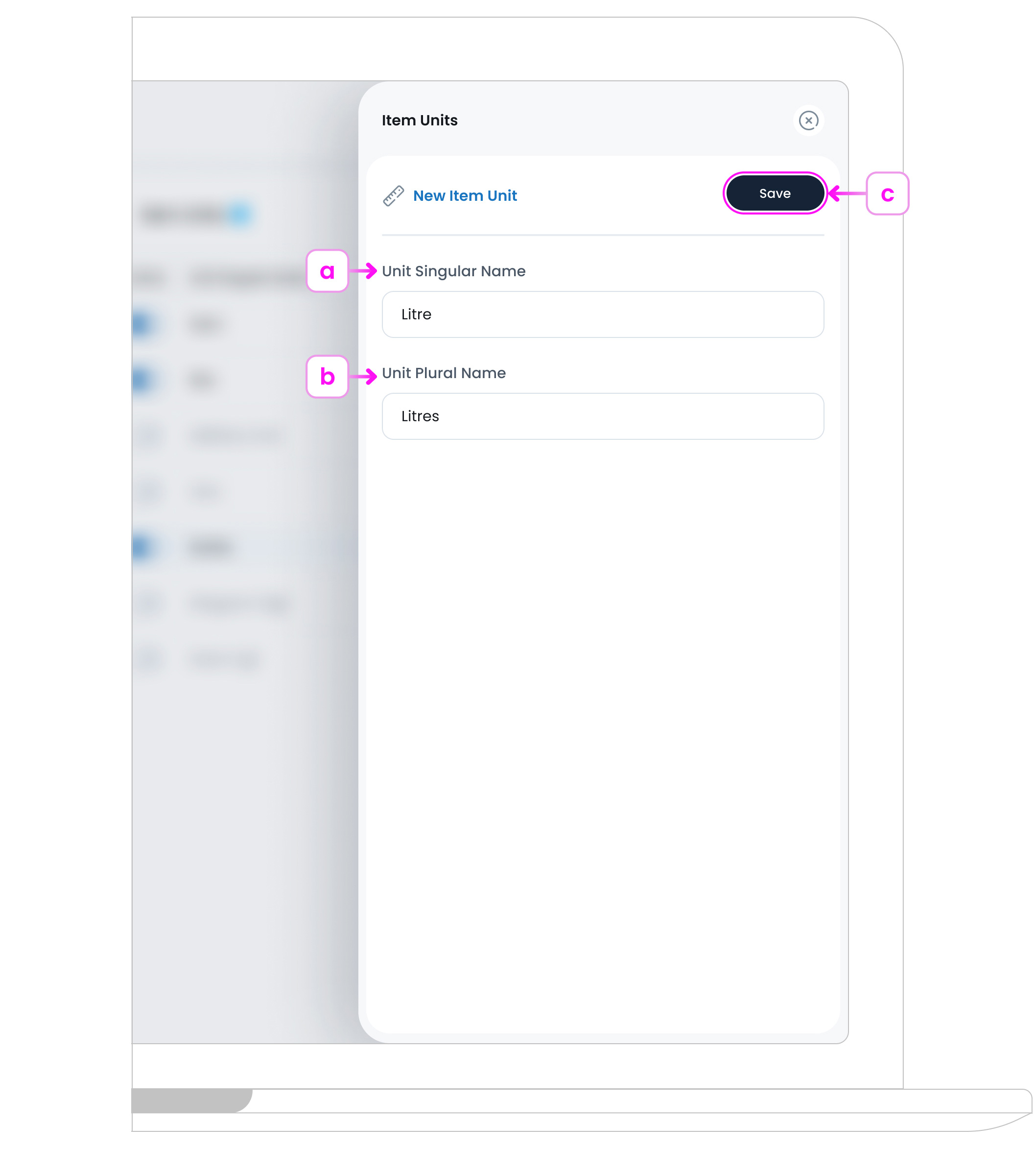This screenshot has height=1149, width=1036.
Task: Click the blurred blue badge beside the background heading
Action: [239, 214]
